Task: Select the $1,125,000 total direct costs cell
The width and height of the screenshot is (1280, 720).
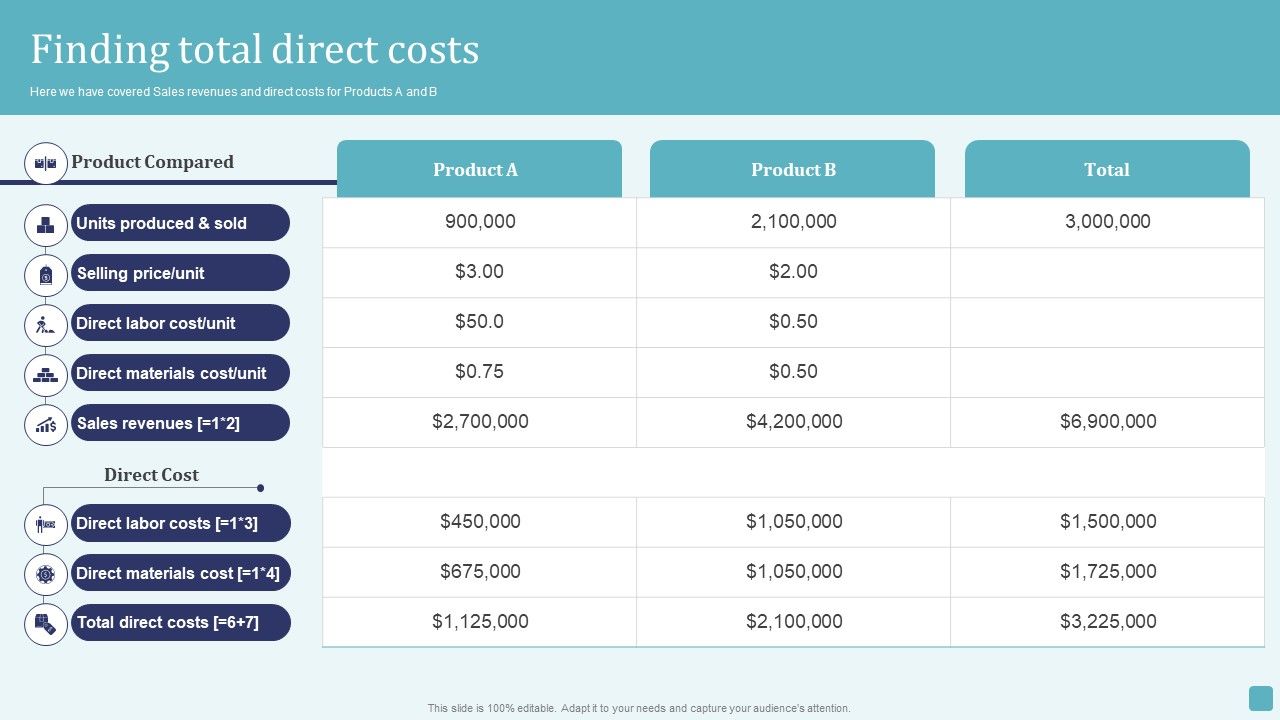Action: [x=479, y=622]
